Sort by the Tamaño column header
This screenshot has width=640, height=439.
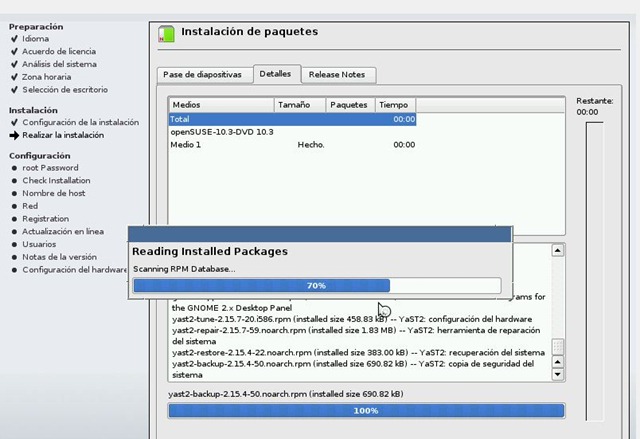pos(300,105)
